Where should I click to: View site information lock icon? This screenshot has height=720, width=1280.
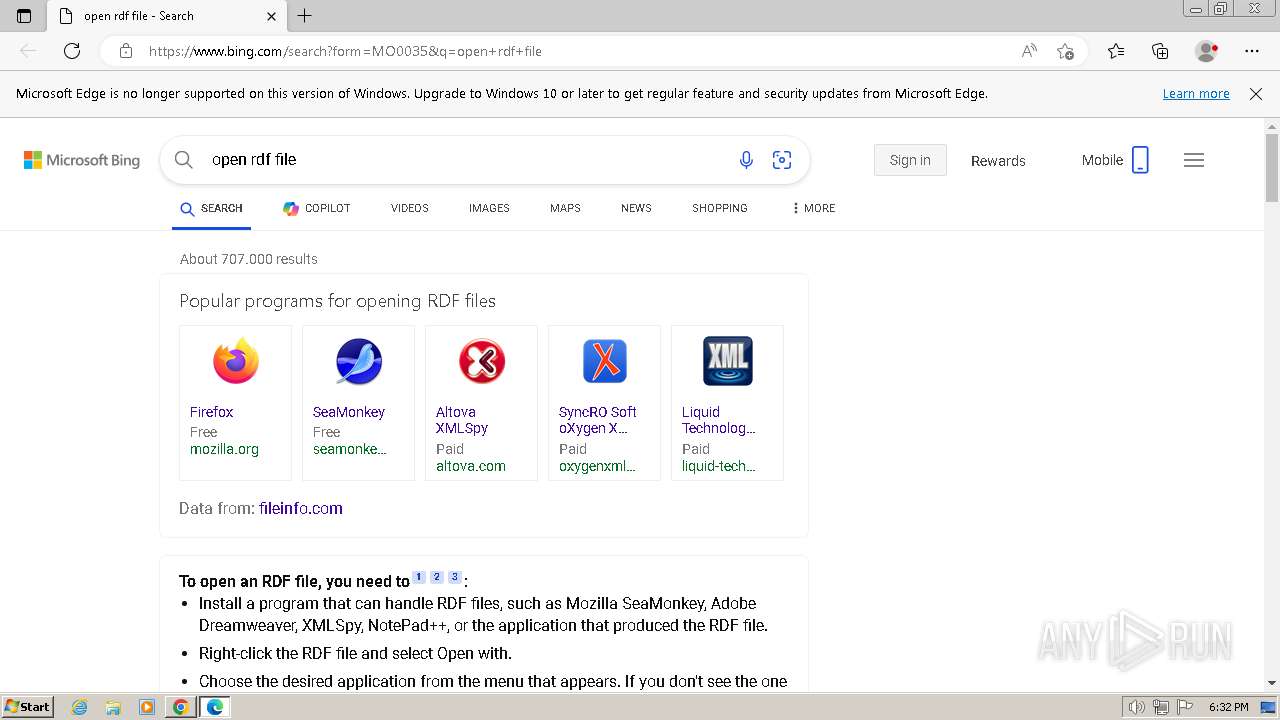pyautogui.click(x=126, y=51)
